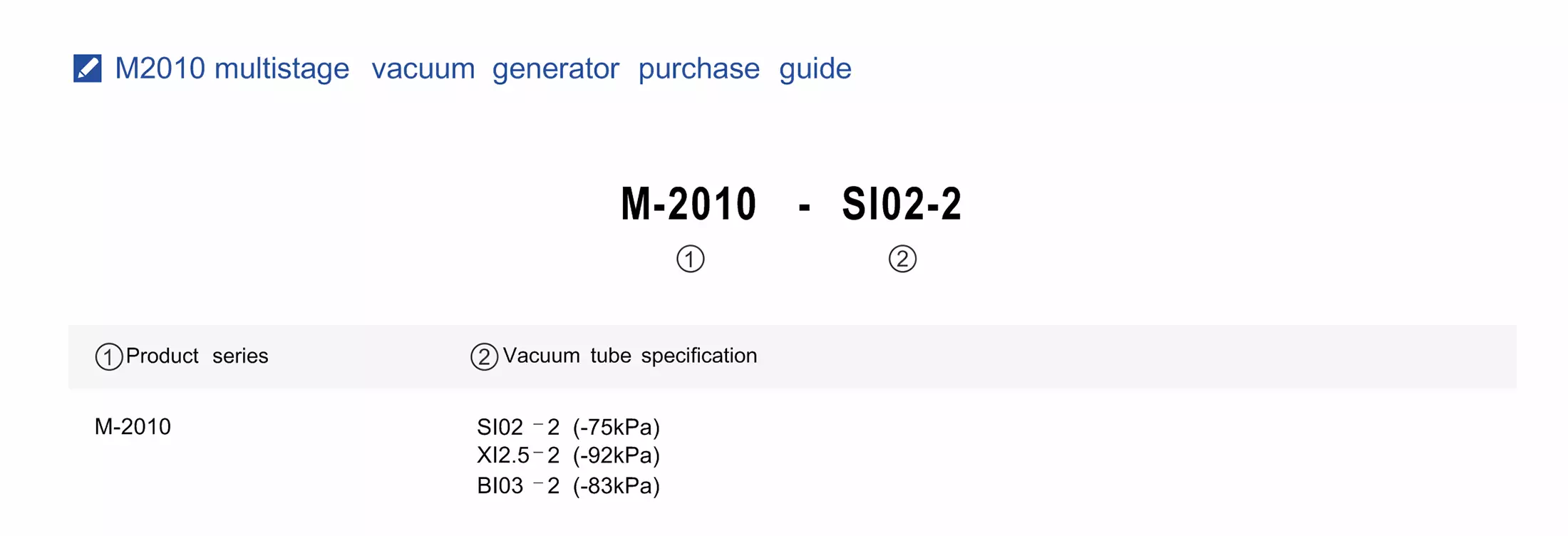
Task: Click the word "generator" in the title
Action: pyautogui.click(x=556, y=68)
